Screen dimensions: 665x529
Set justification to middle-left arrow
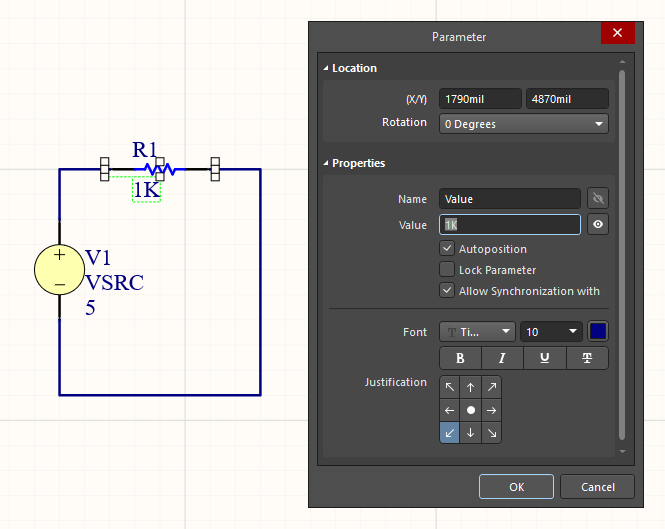[450, 410]
